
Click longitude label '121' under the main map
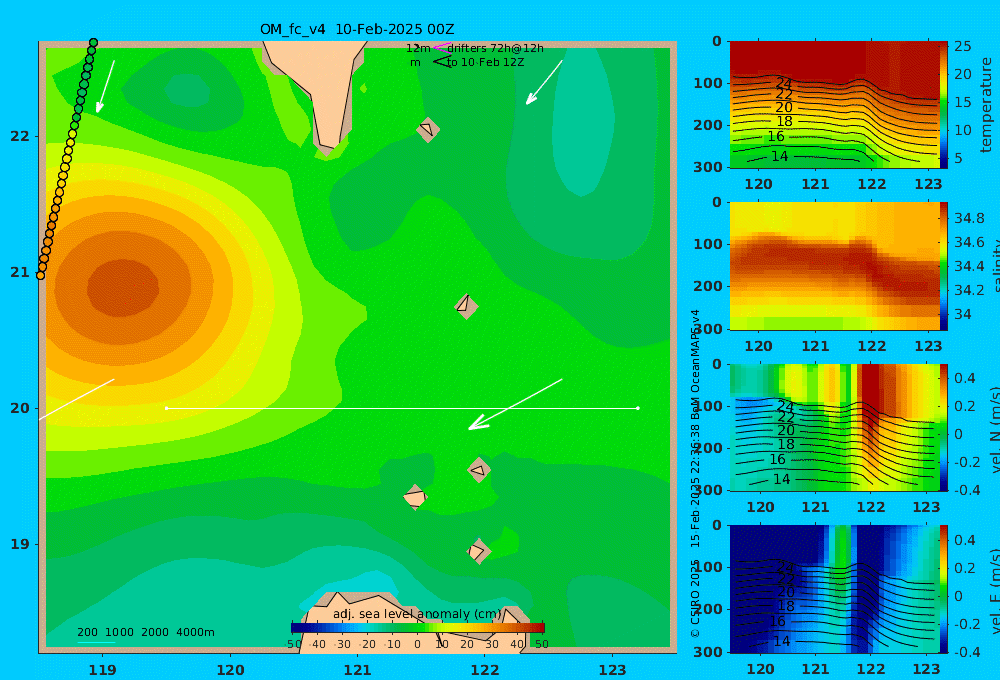(357, 670)
